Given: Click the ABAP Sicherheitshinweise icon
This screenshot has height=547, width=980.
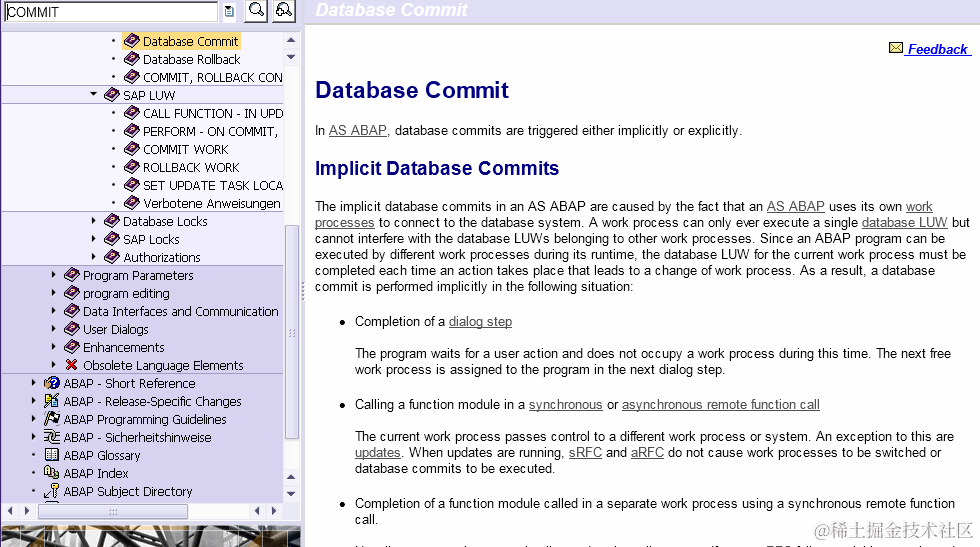Looking at the screenshot, I should pos(52,437).
